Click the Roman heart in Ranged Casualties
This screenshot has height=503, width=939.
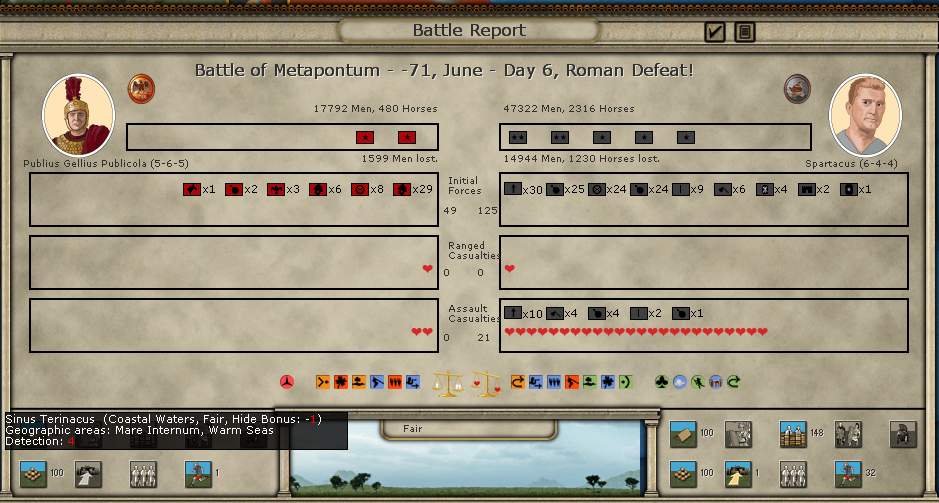tap(428, 269)
